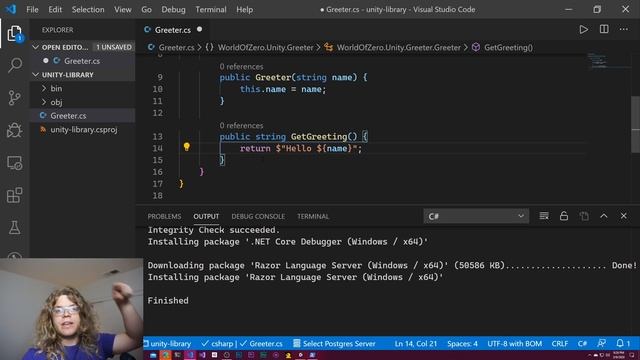This screenshot has width=640, height=360.
Task: Change indentation via Spaces: 4
Action: (462, 344)
